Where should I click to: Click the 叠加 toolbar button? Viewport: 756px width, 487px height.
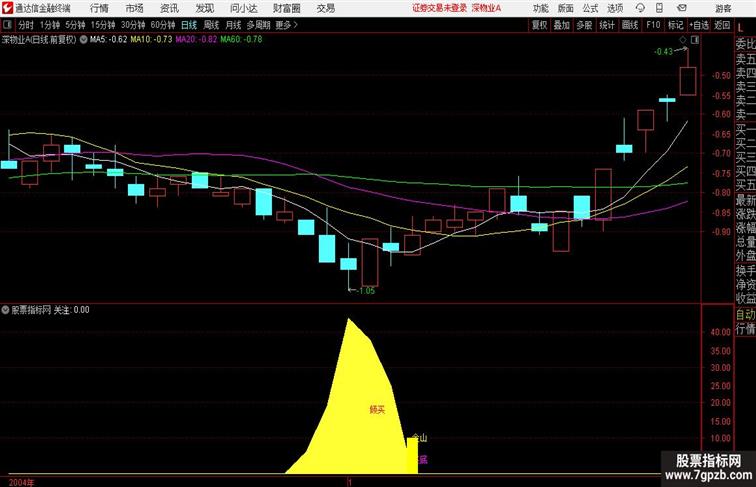point(562,25)
